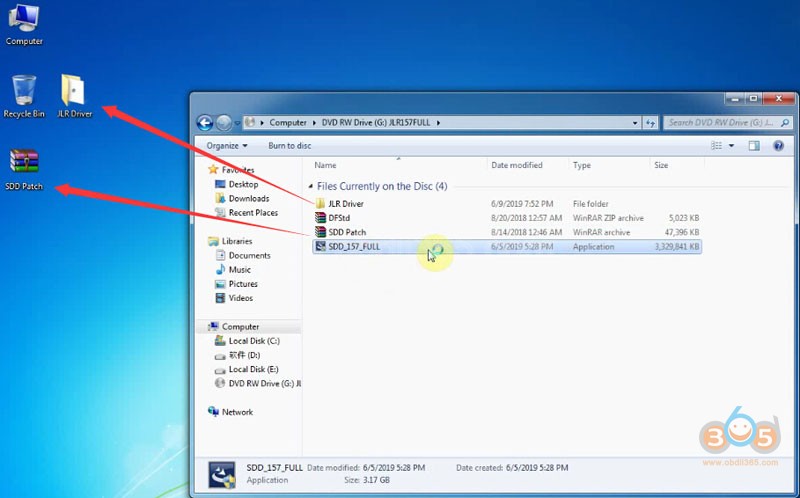Image resolution: width=800 pixels, height=498 pixels.
Task: Open the Computer desktop icon
Action: [x=23, y=24]
